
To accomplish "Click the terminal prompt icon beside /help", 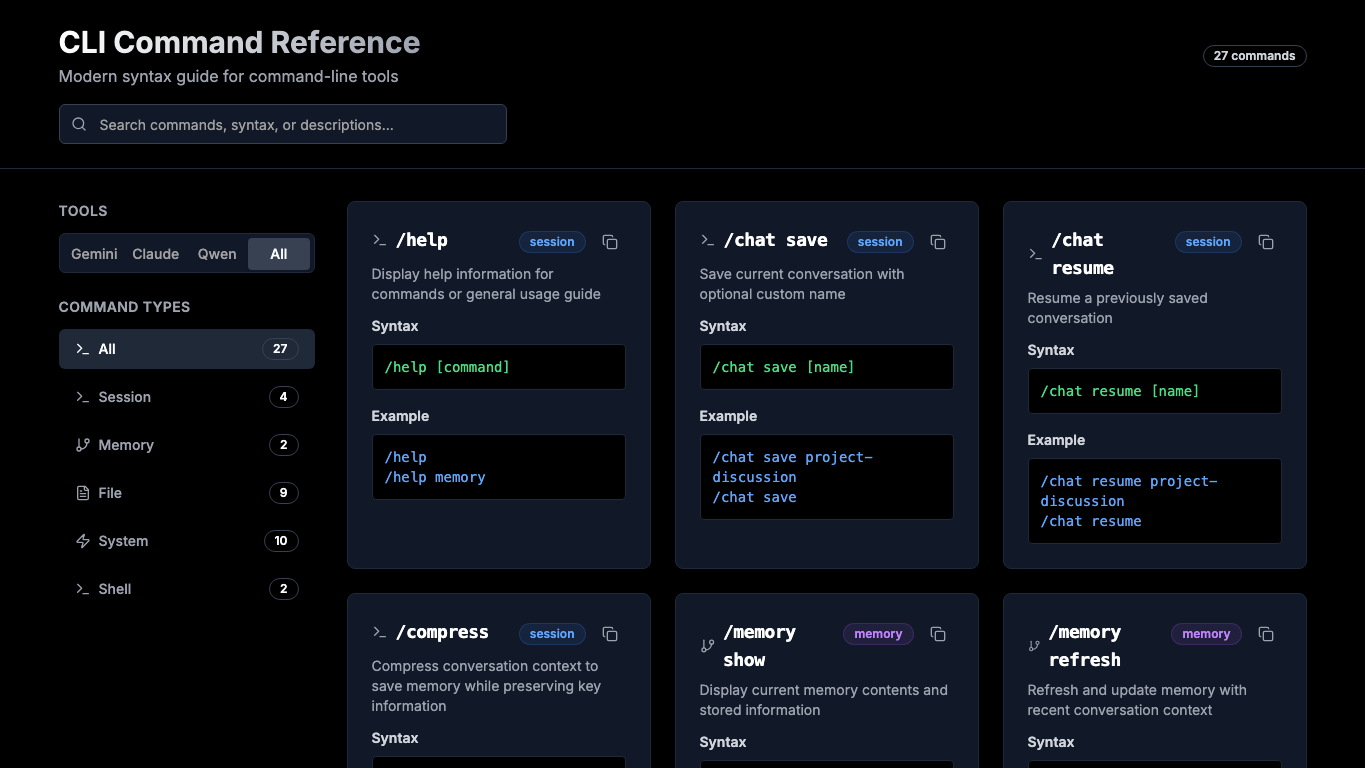I will click(379, 240).
